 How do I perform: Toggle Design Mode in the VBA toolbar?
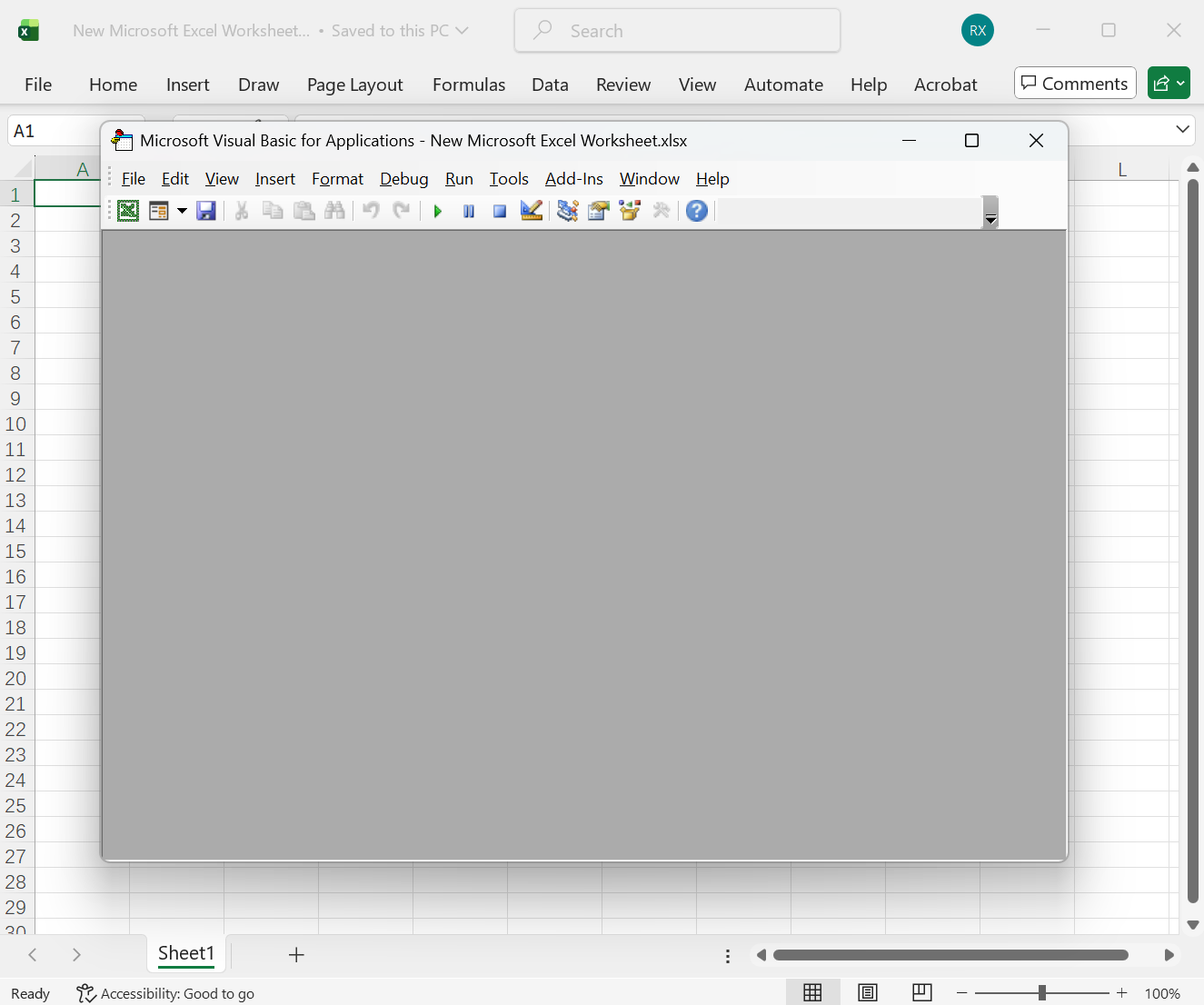coord(531,210)
